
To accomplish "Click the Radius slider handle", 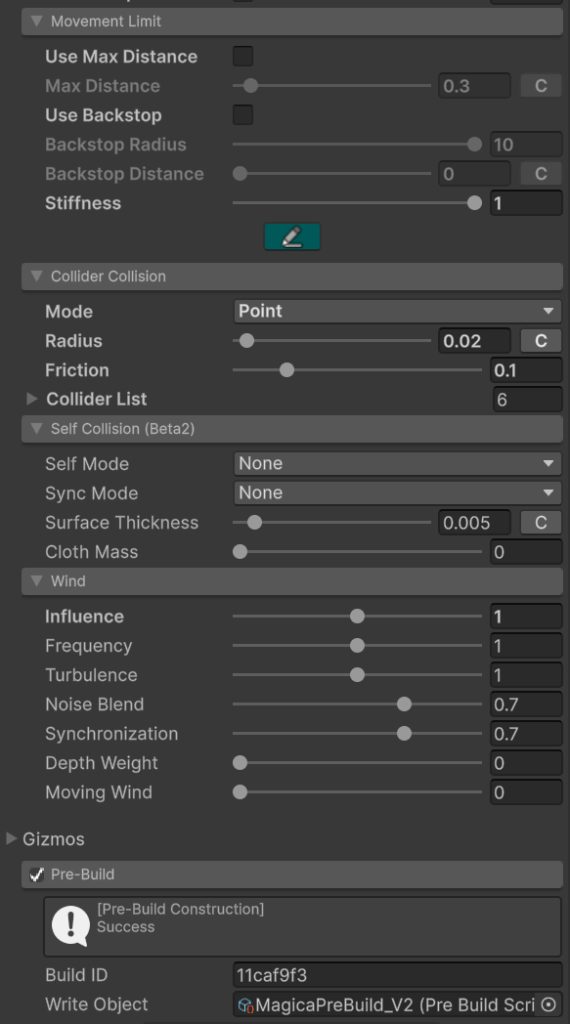I will tap(247, 341).
